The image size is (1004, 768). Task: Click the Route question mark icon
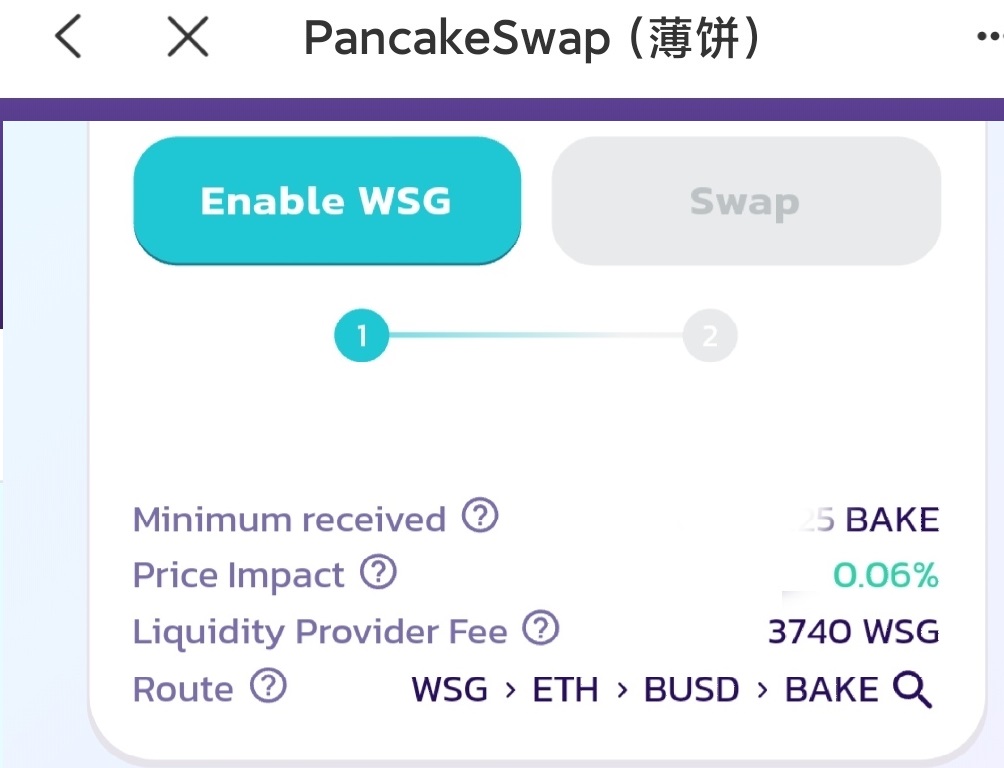click(268, 686)
